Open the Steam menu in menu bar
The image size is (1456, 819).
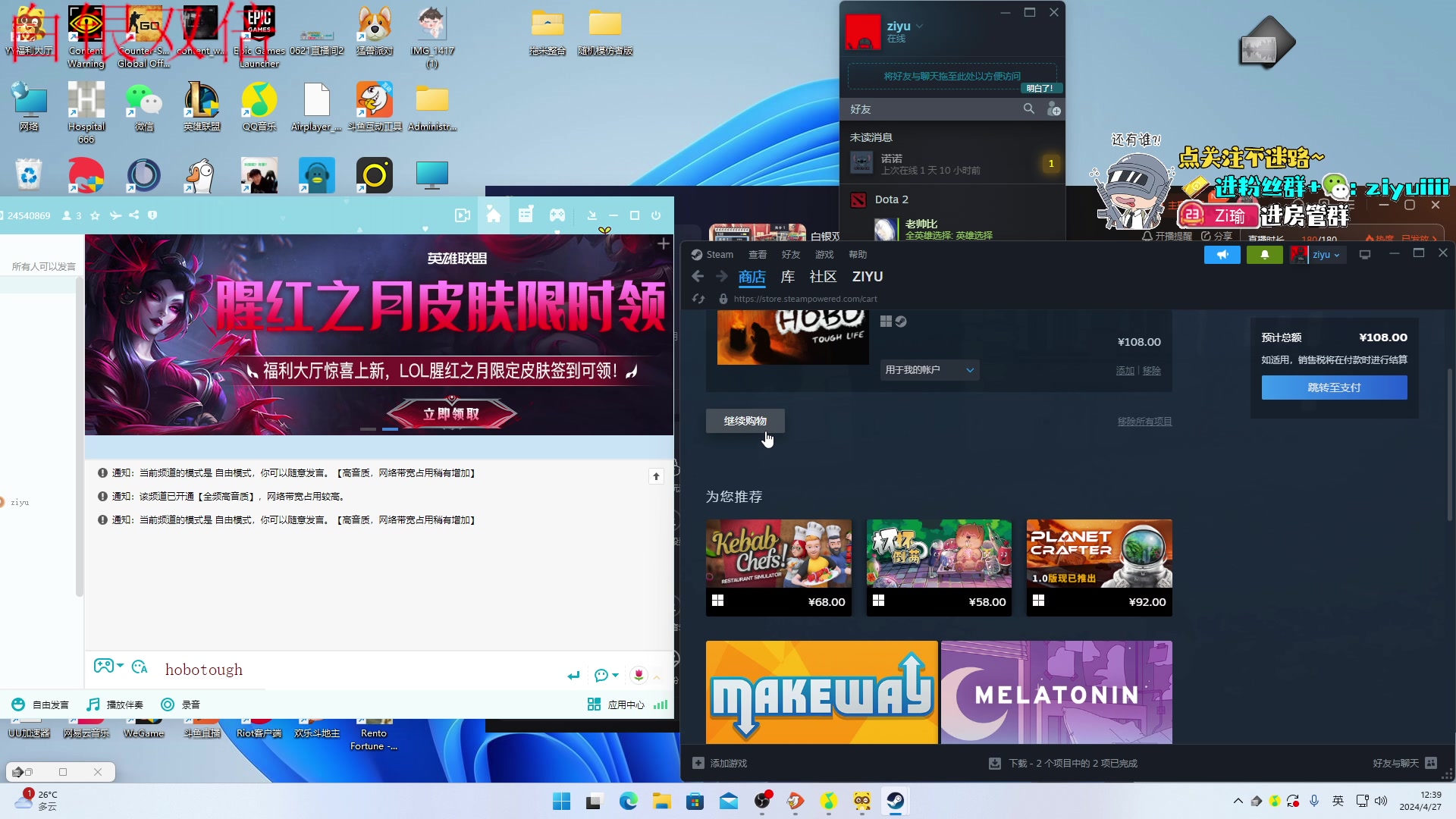[720, 255]
